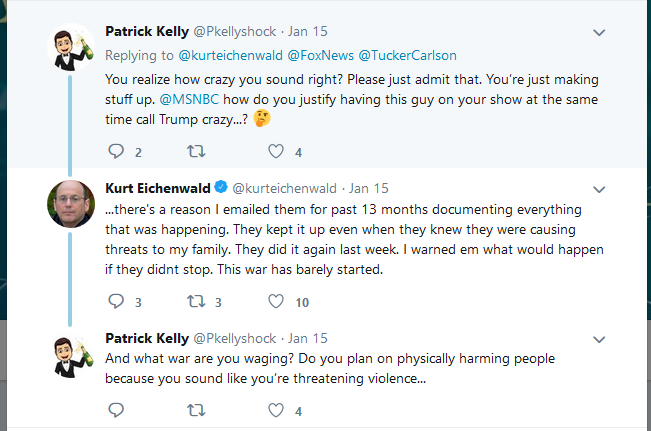
Task: Expand options menu on Kurt Eichenwald's tweet
Action: (599, 188)
